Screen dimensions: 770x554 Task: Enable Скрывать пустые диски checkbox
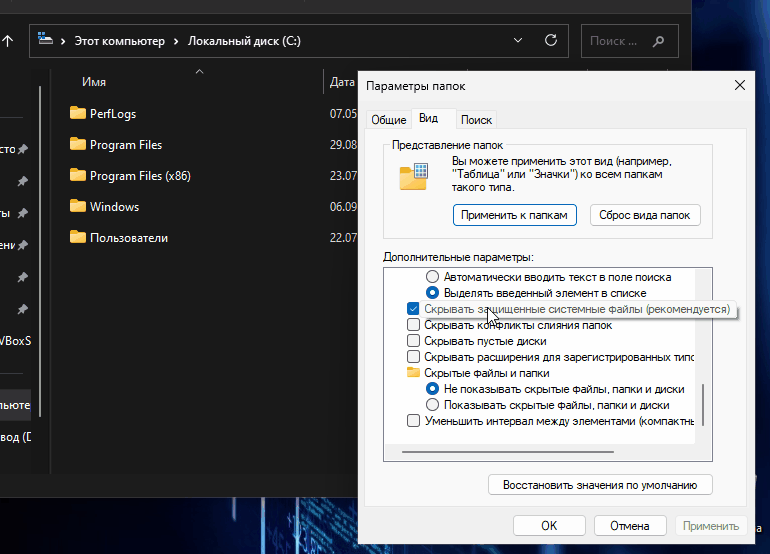coord(413,341)
